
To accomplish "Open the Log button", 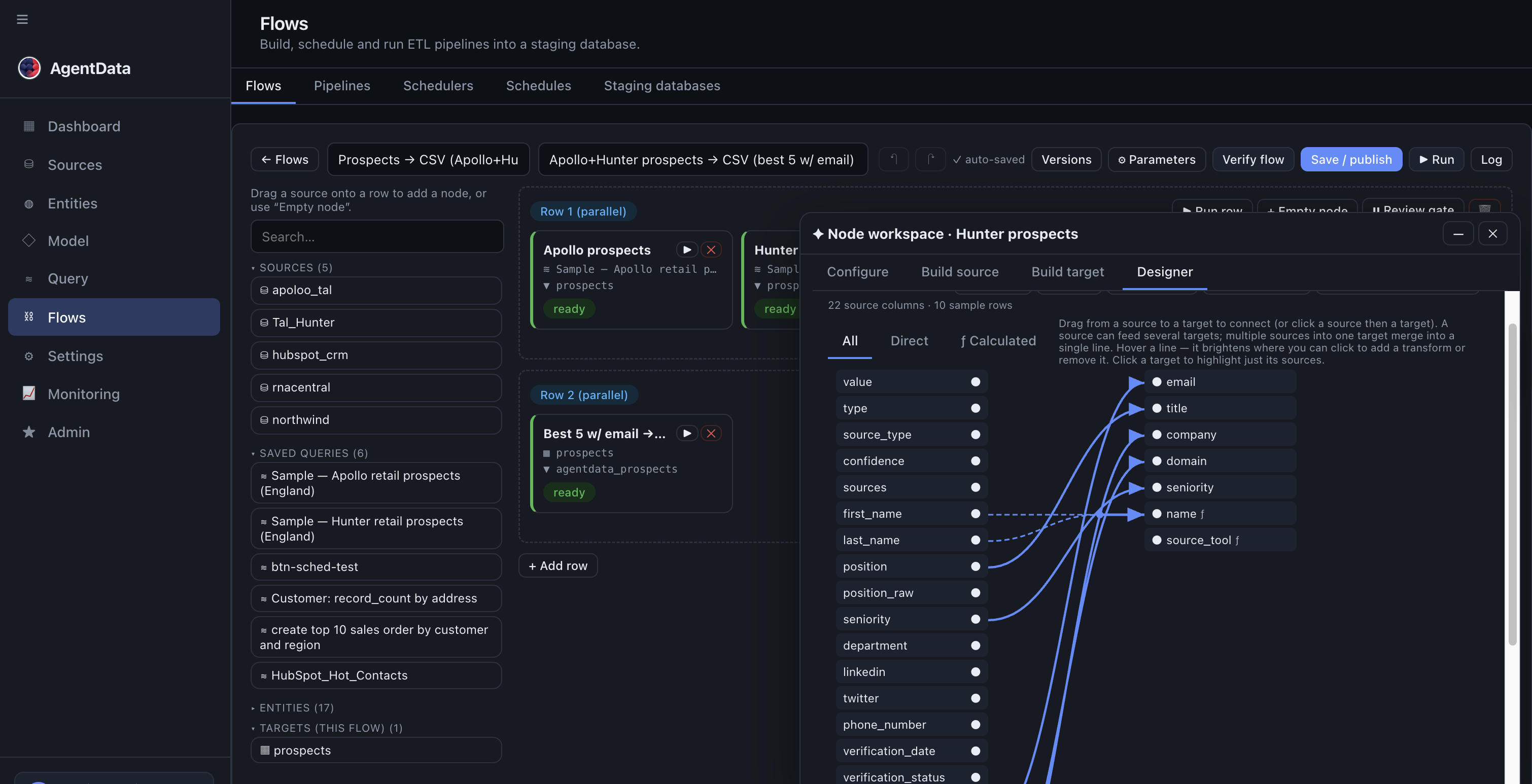I will [x=1491, y=159].
